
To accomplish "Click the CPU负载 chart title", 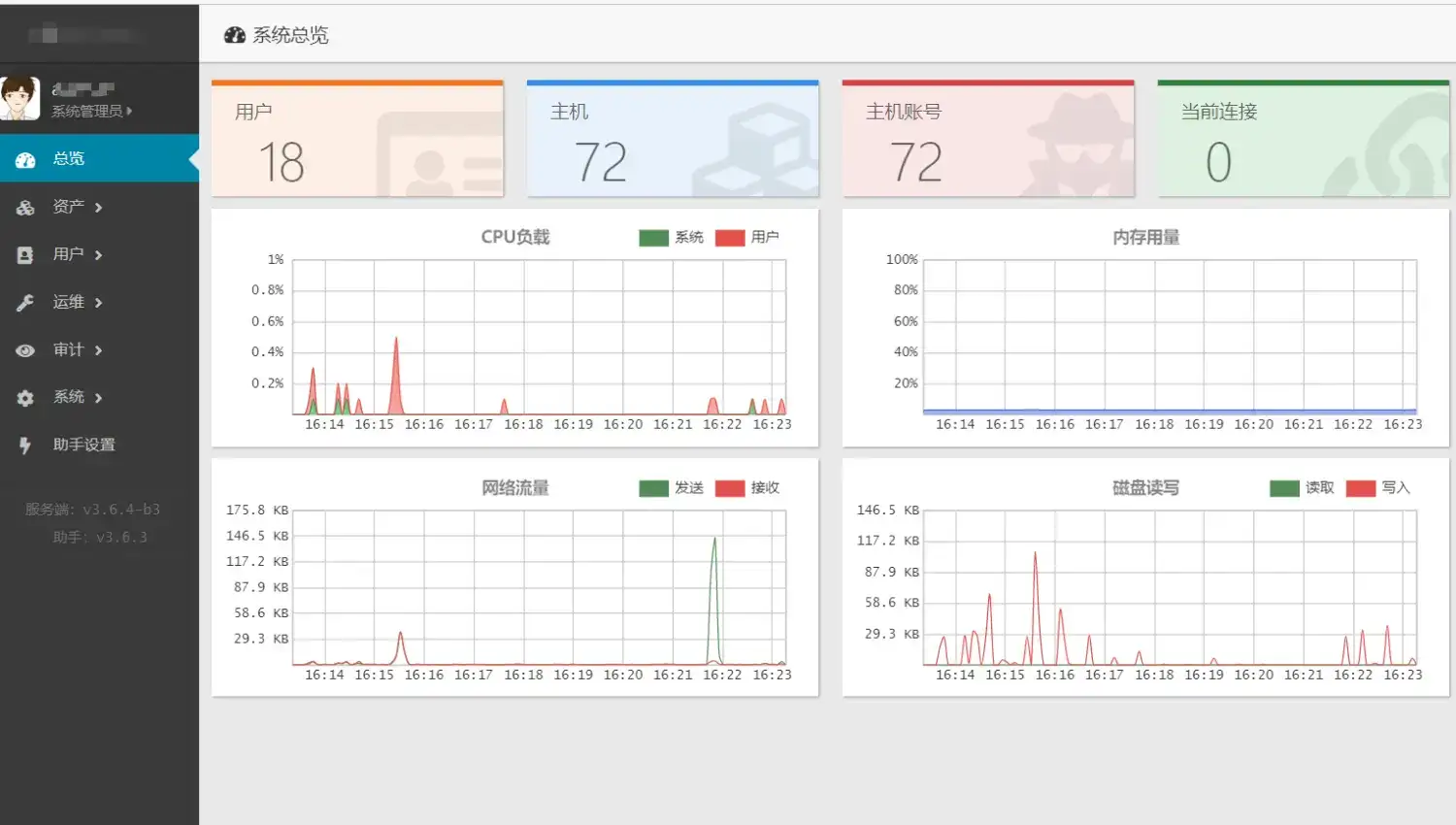I will click(x=515, y=237).
